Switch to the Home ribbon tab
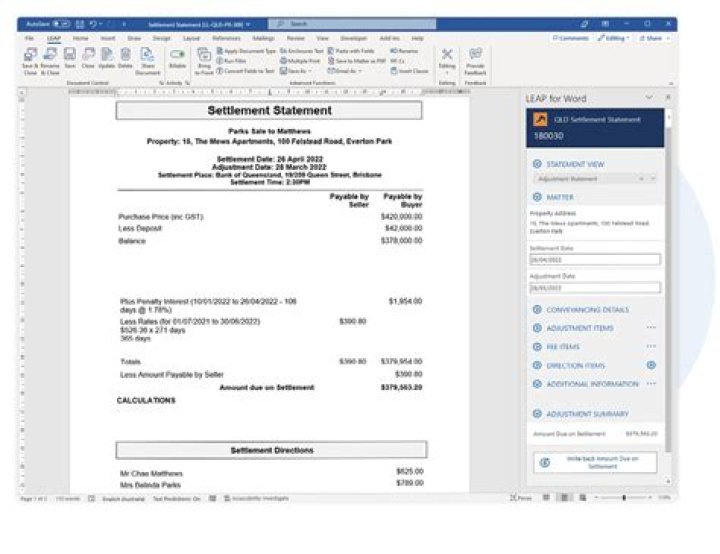This screenshot has height=554, width=720. coord(80,38)
